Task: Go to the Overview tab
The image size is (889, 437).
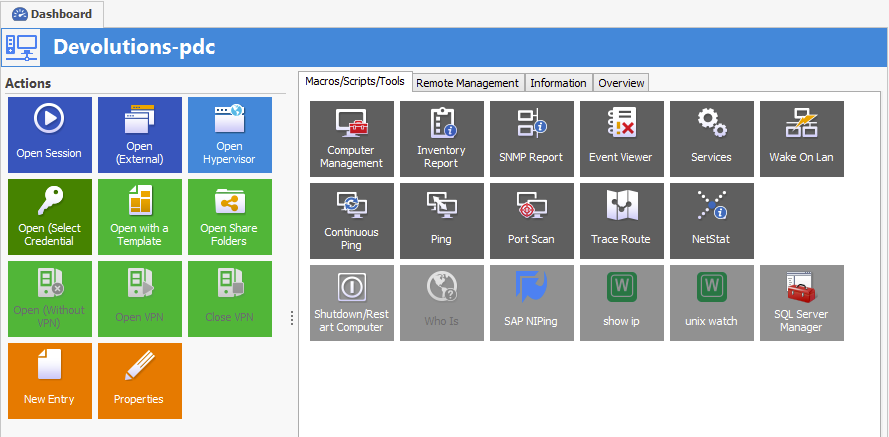Action: pyautogui.click(x=621, y=83)
